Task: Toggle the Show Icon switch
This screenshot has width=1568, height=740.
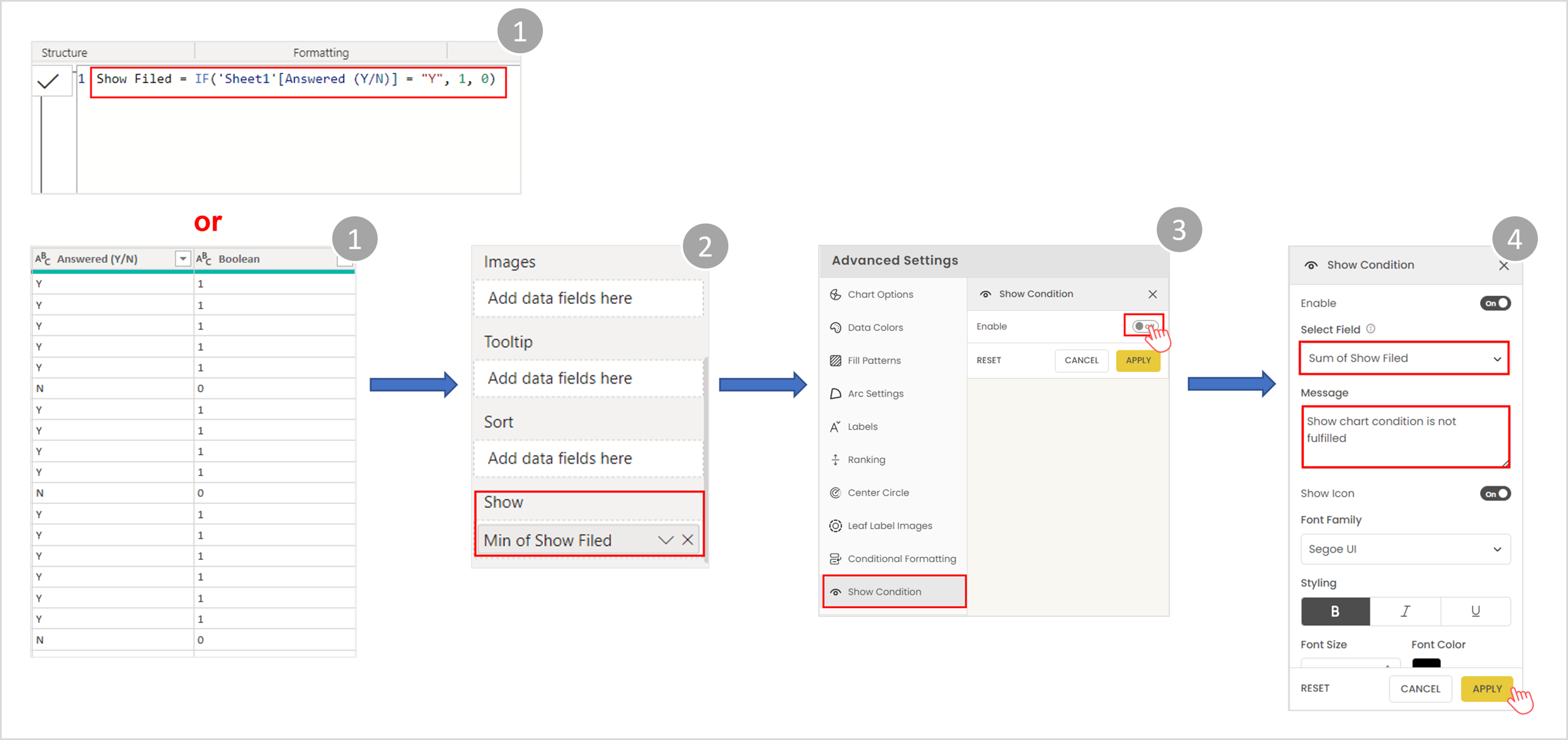Action: pyautogui.click(x=1494, y=494)
